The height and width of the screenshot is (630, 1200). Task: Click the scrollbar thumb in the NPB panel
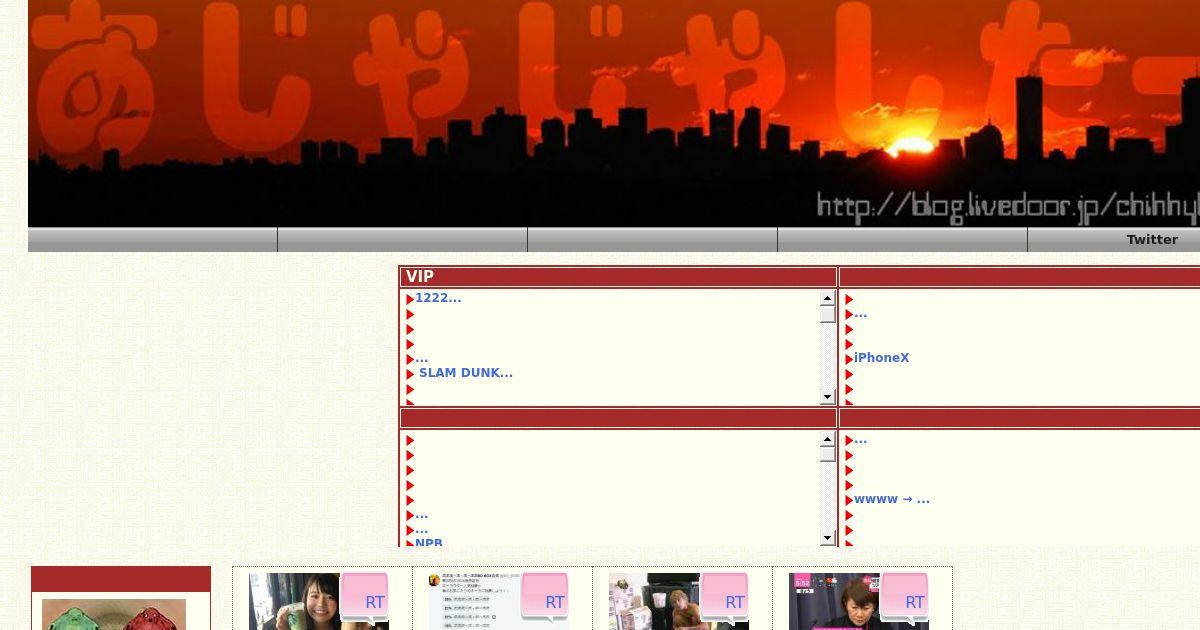[828, 454]
